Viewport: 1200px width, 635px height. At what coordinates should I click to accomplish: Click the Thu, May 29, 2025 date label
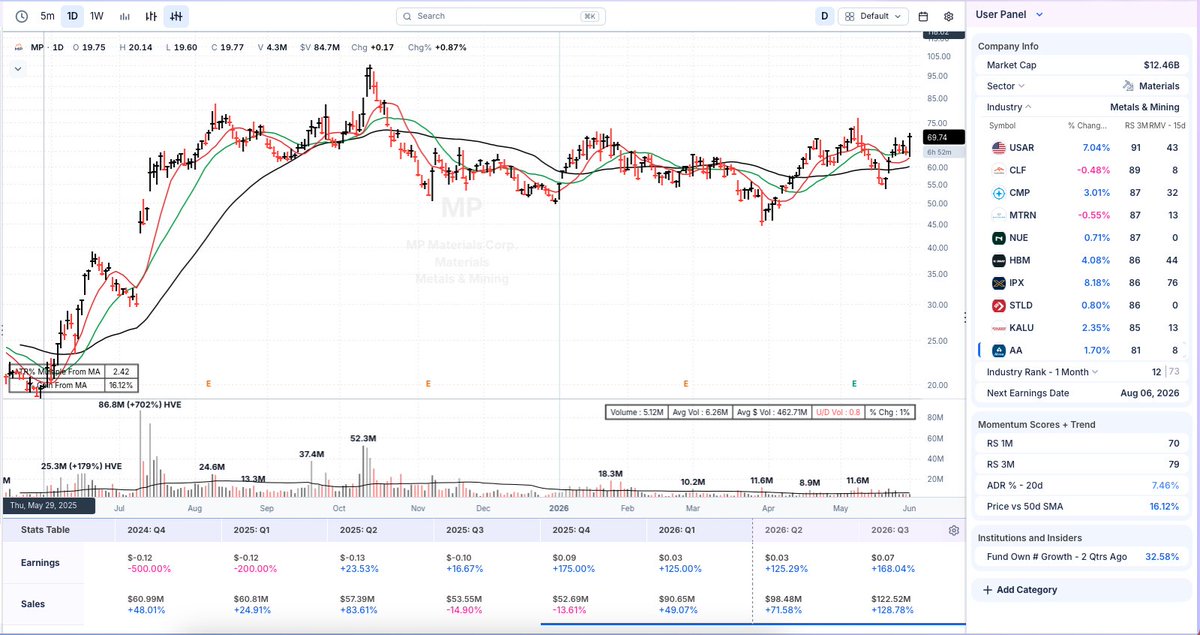coord(48,505)
